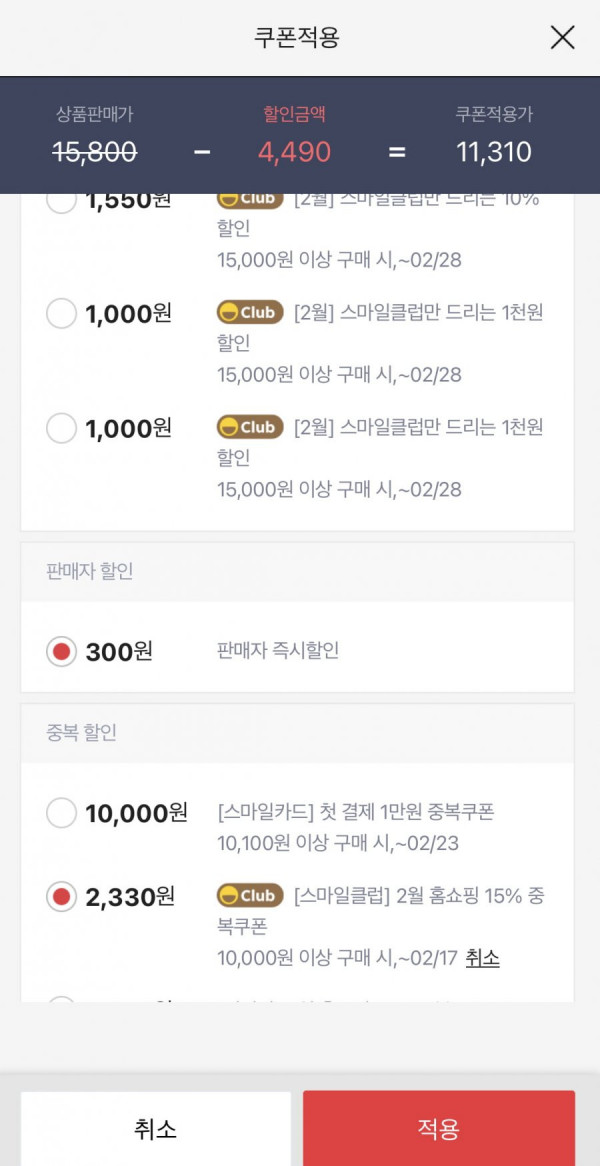Select the first 1,000원 Club coupon radio
The image size is (600, 1166).
pyautogui.click(x=61, y=313)
